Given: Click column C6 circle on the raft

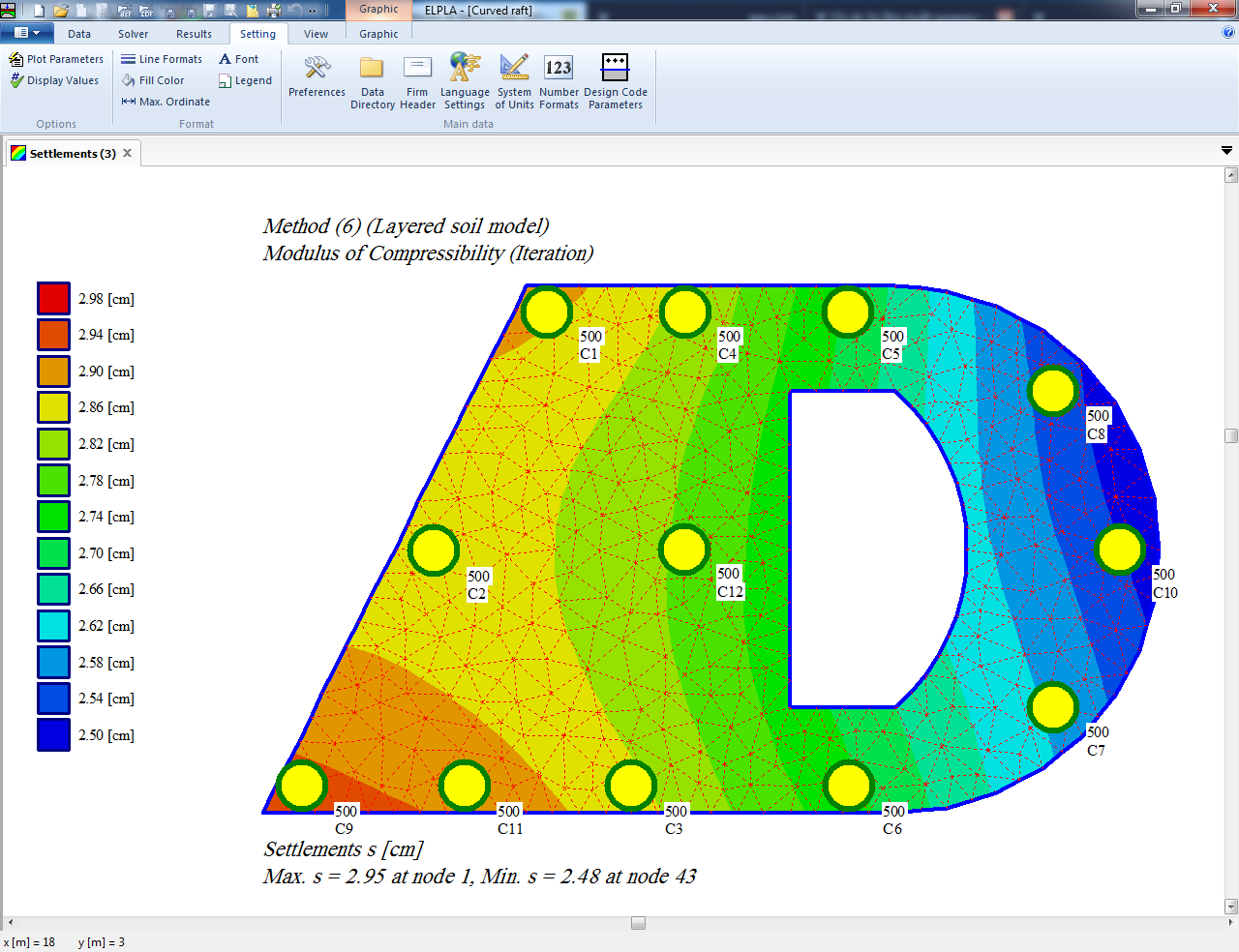Looking at the screenshot, I should click(x=849, y=786).
